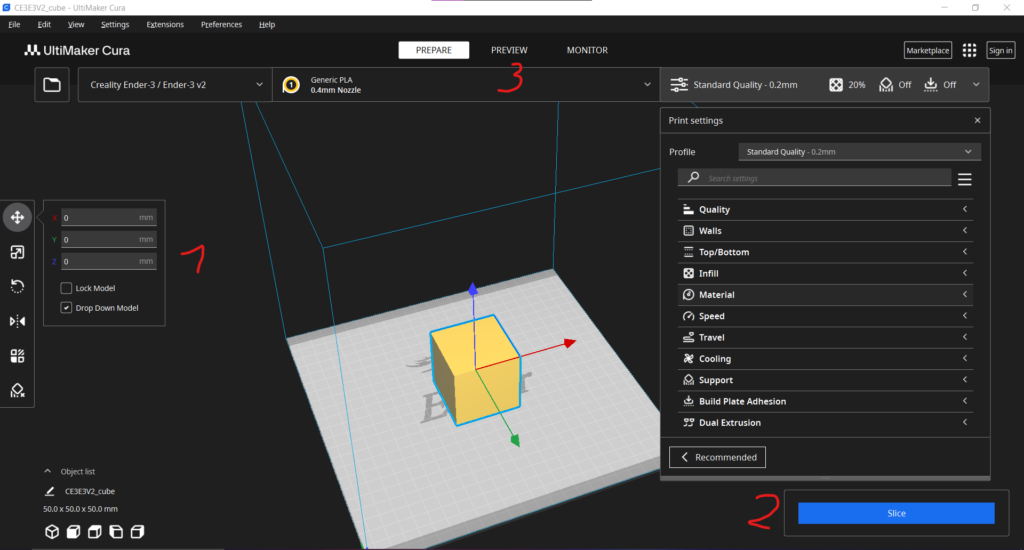Click the support Off icon

pyautogui.click(x=886, y=85)
